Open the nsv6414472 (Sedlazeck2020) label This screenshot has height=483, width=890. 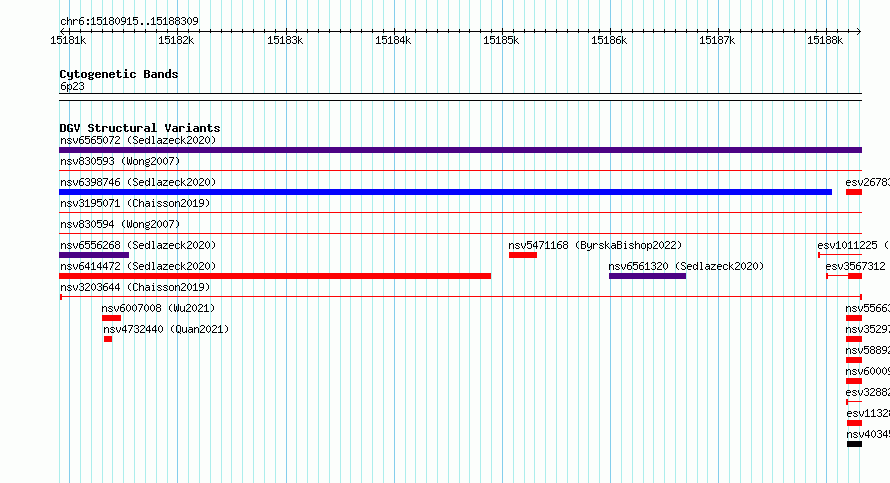click(x=138, y=266)
